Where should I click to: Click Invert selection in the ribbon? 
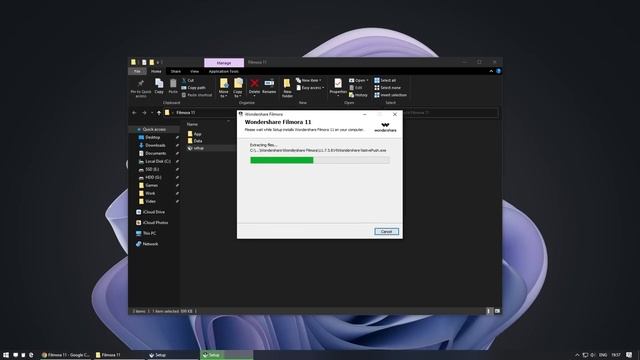point(391,95)
